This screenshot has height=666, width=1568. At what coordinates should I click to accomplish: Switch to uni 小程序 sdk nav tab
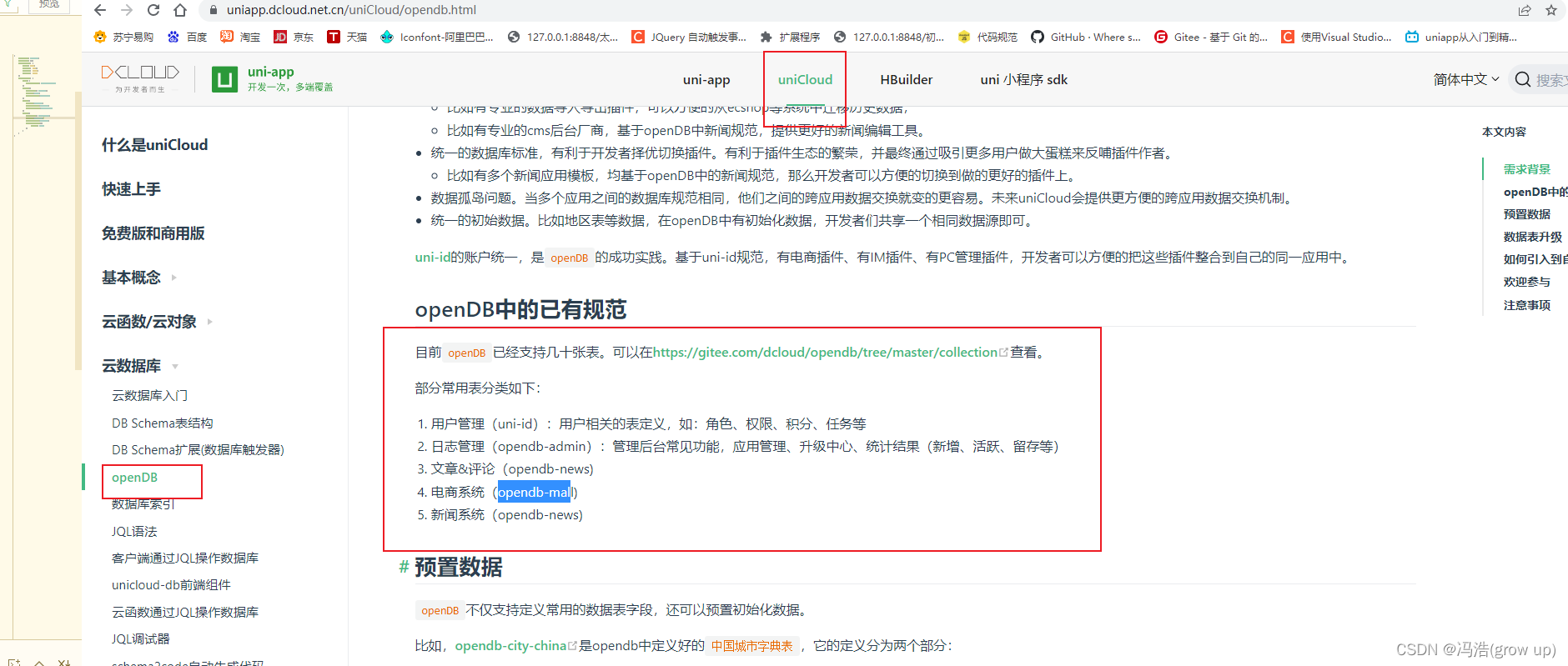pos(1024,80)
